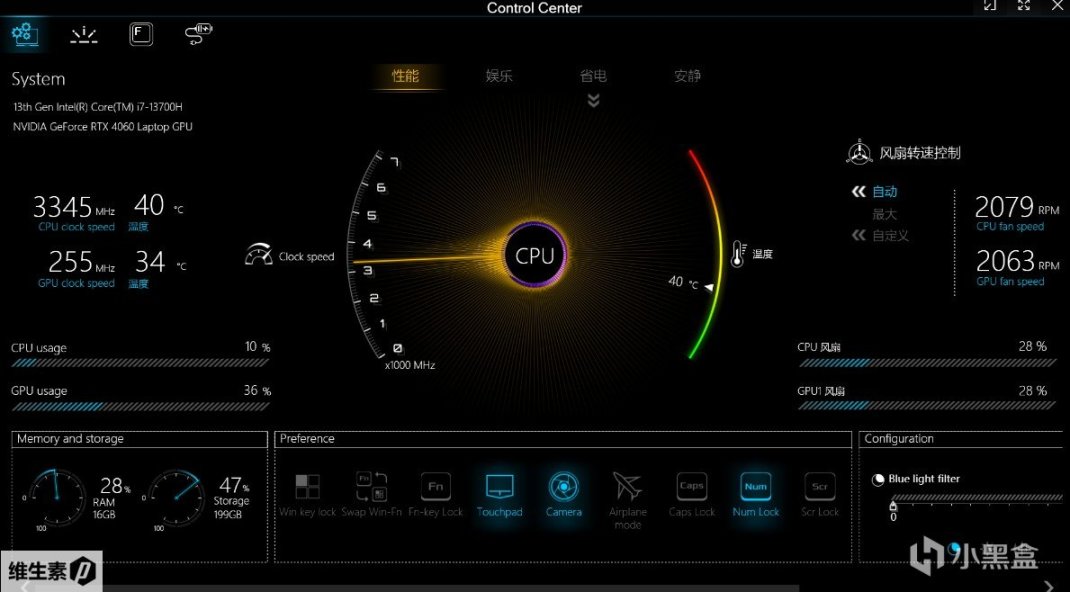Select the 娱乐 entertainment mode
The width and height of the screenshot is (1070, 592).
coord(499,76)
